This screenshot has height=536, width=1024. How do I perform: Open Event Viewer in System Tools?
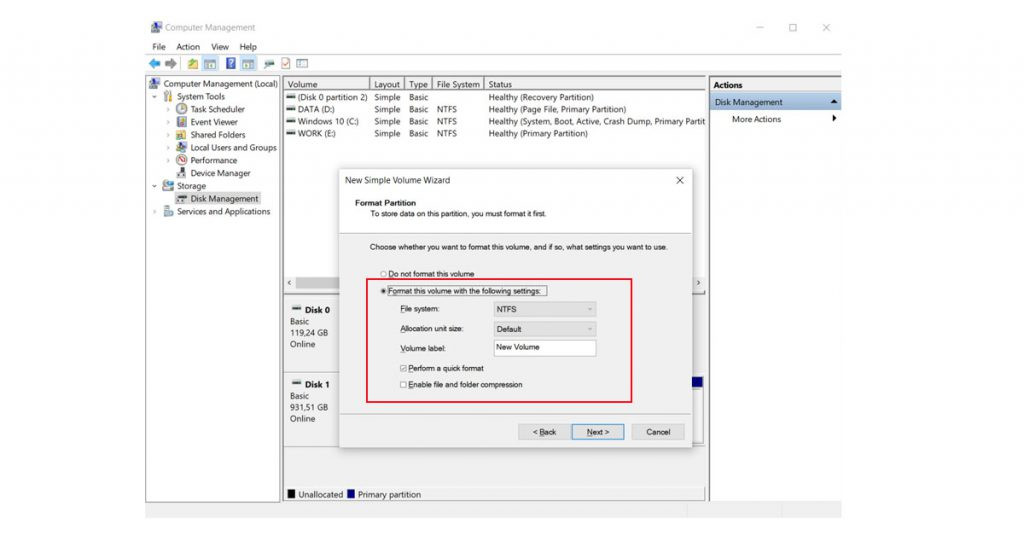pos(214,122)
